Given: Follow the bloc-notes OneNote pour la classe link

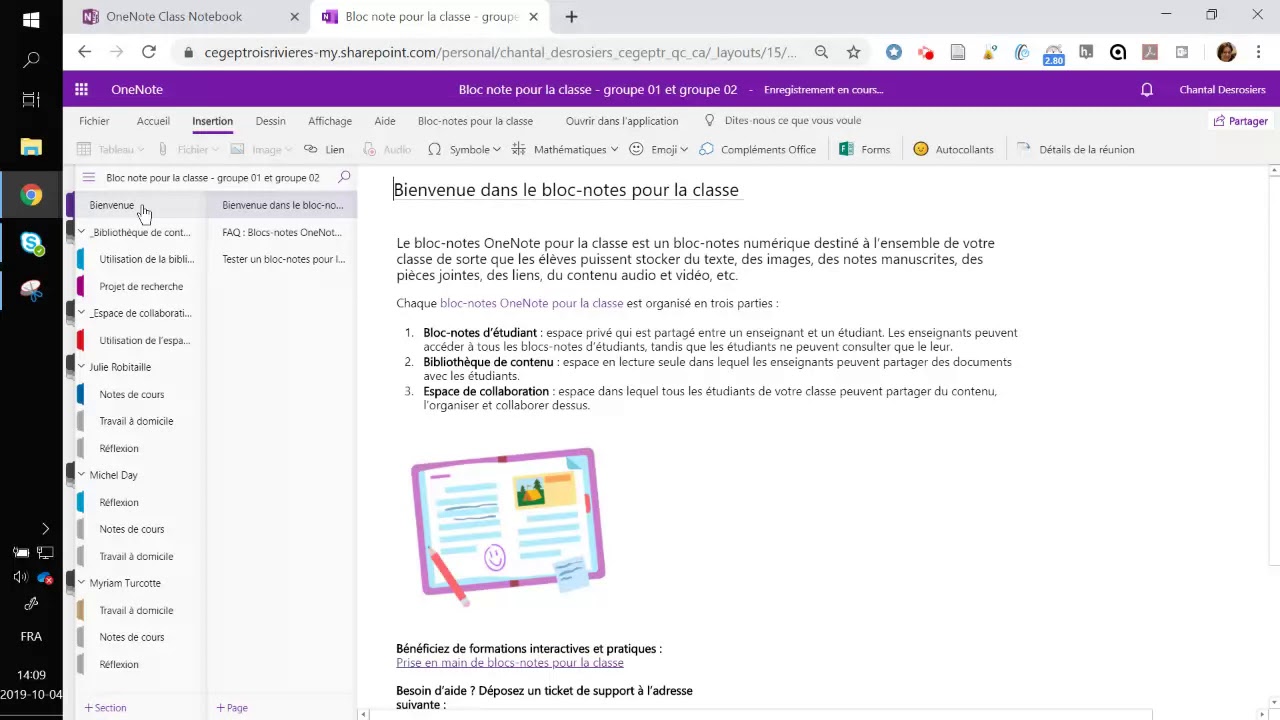Looking at the screenshot, I should coord(531,303).
